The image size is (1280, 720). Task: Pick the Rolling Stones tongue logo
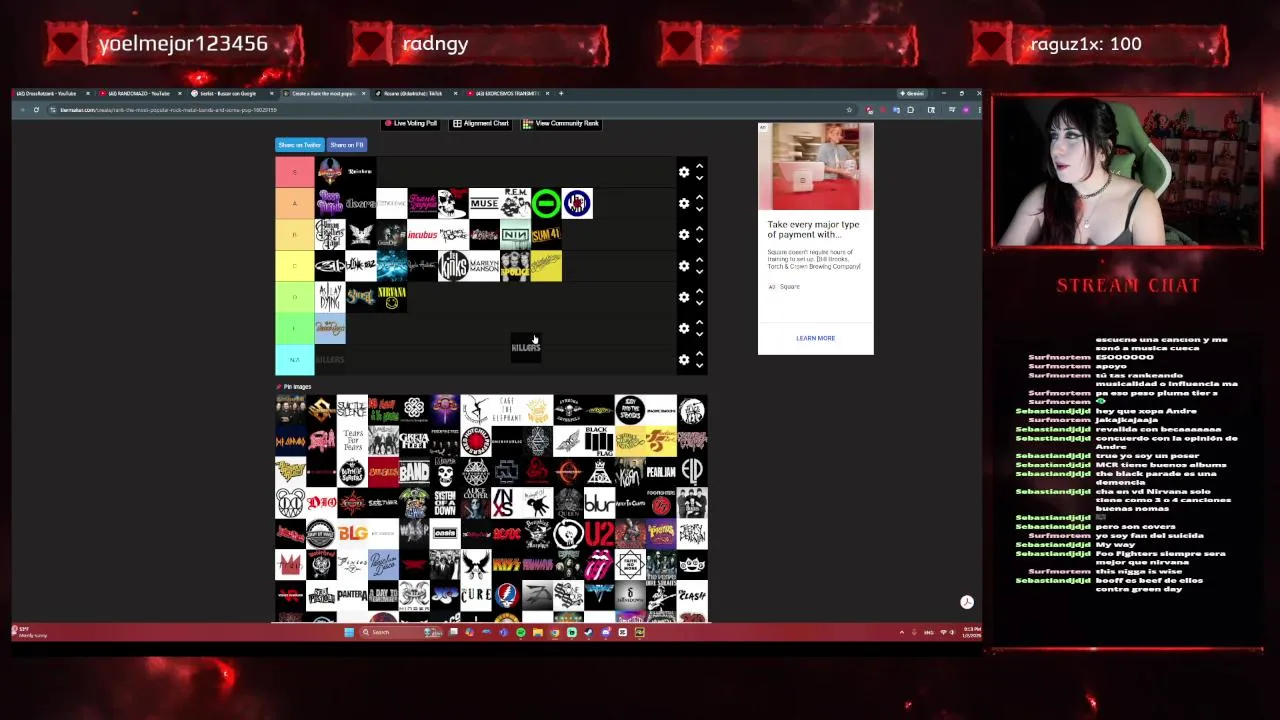(600, 565)
